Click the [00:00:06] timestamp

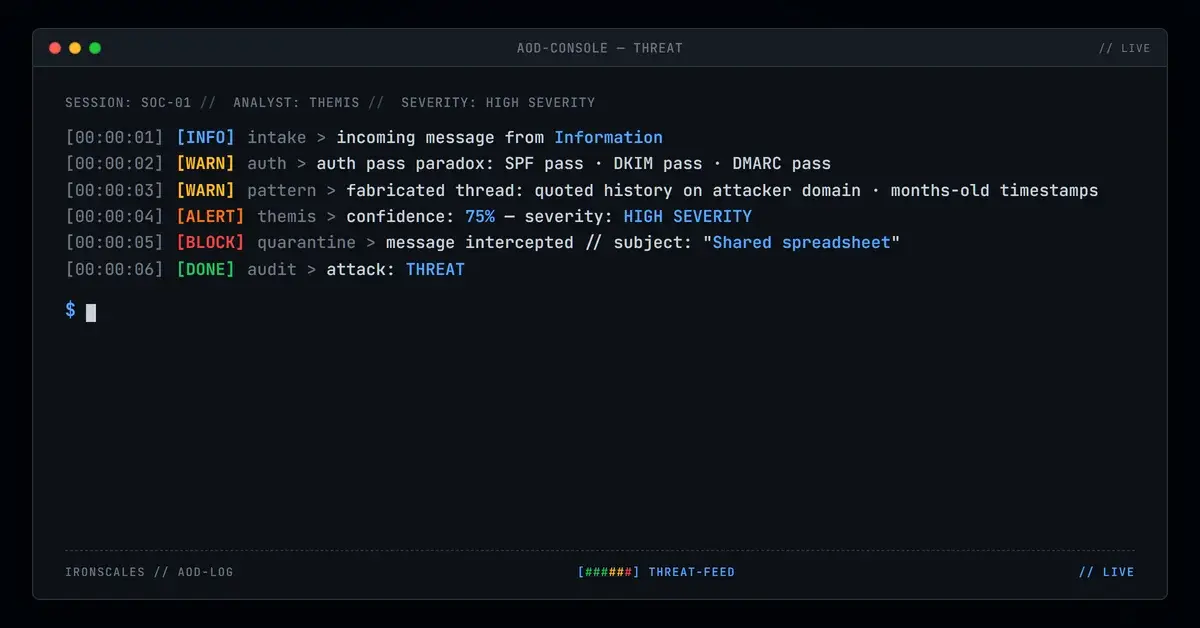click(114, 269)
